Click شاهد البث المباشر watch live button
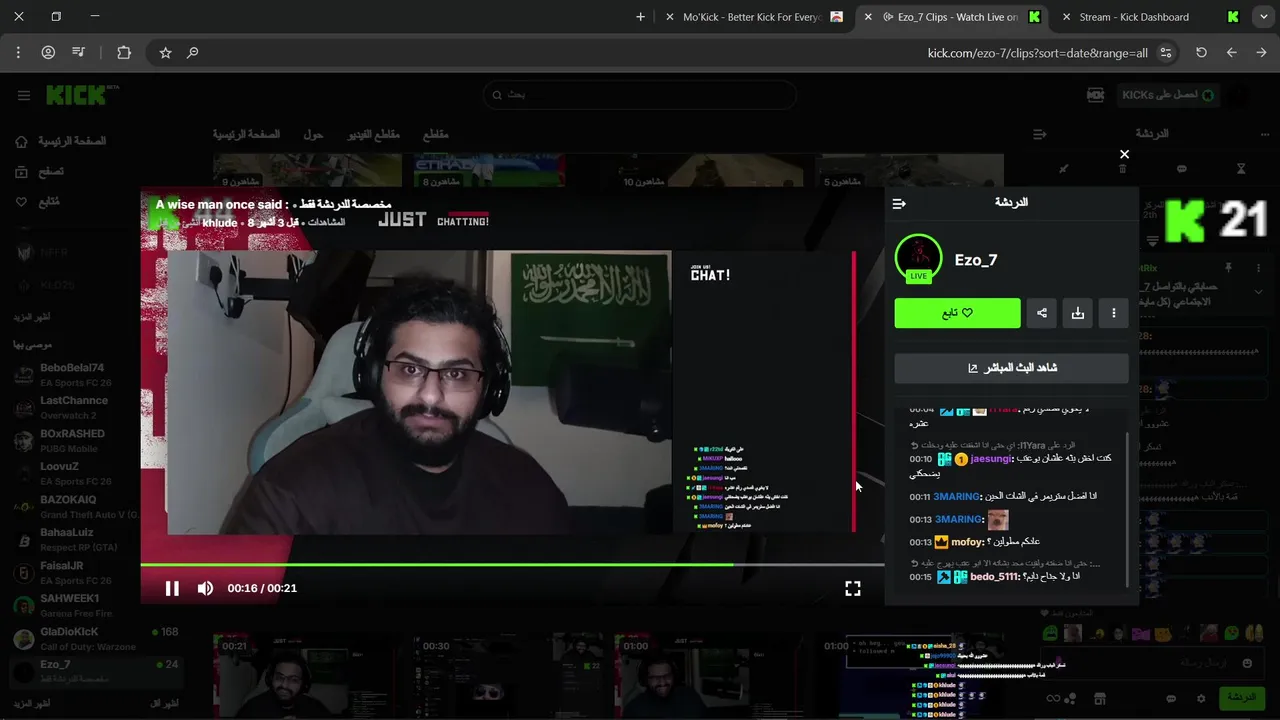Viewport: 1280px width, 720px height. pos(1012,368)
